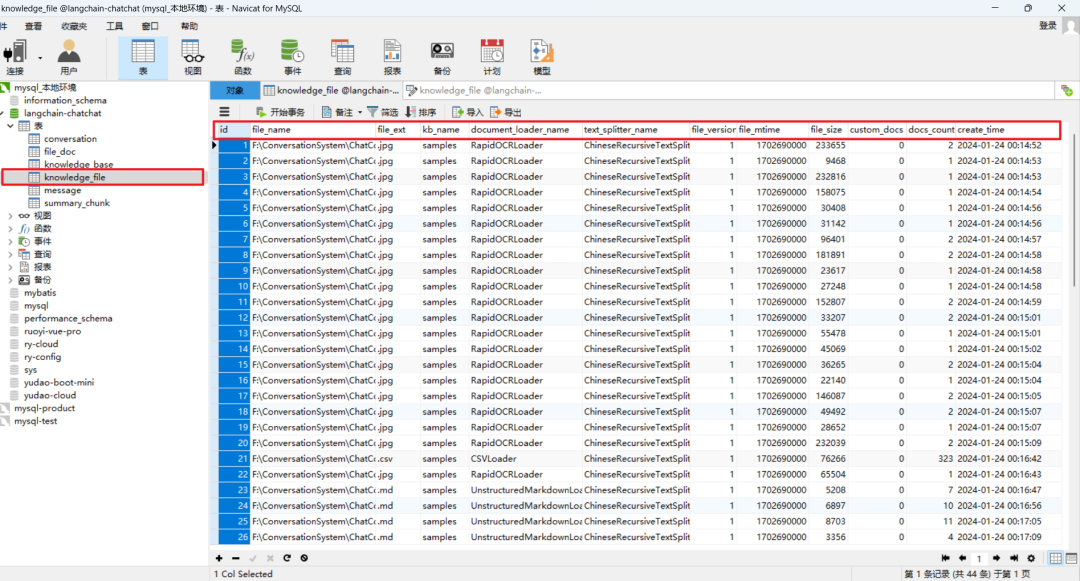Viewport: 1080px width, 581px height.
Task: Click the 函数 (Function) toolbar icon
Action: coord(242,58)
